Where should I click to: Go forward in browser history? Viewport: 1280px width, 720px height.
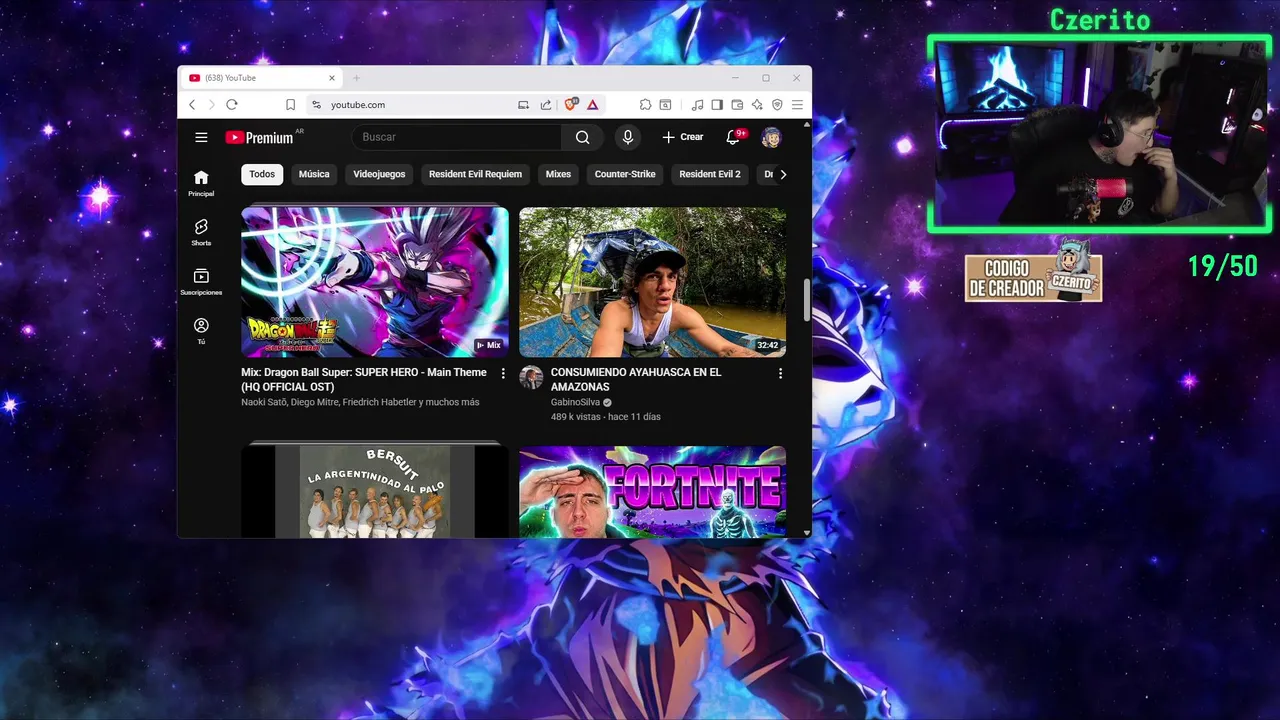click(211, 104)
